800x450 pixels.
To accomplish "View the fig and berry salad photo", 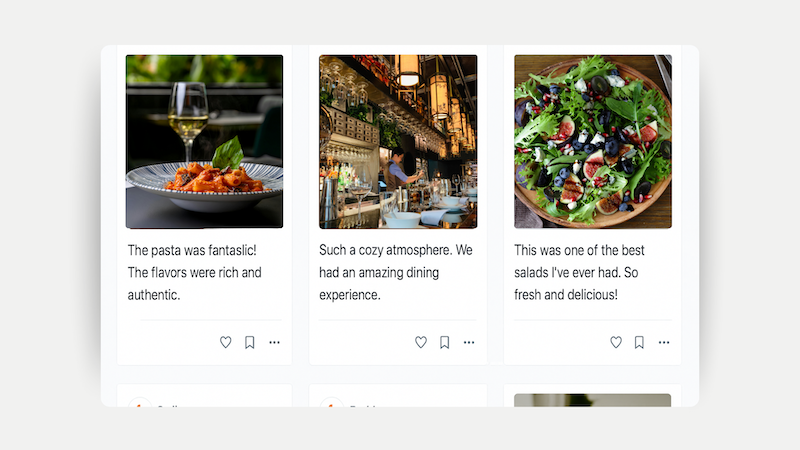I will [592, 141].
